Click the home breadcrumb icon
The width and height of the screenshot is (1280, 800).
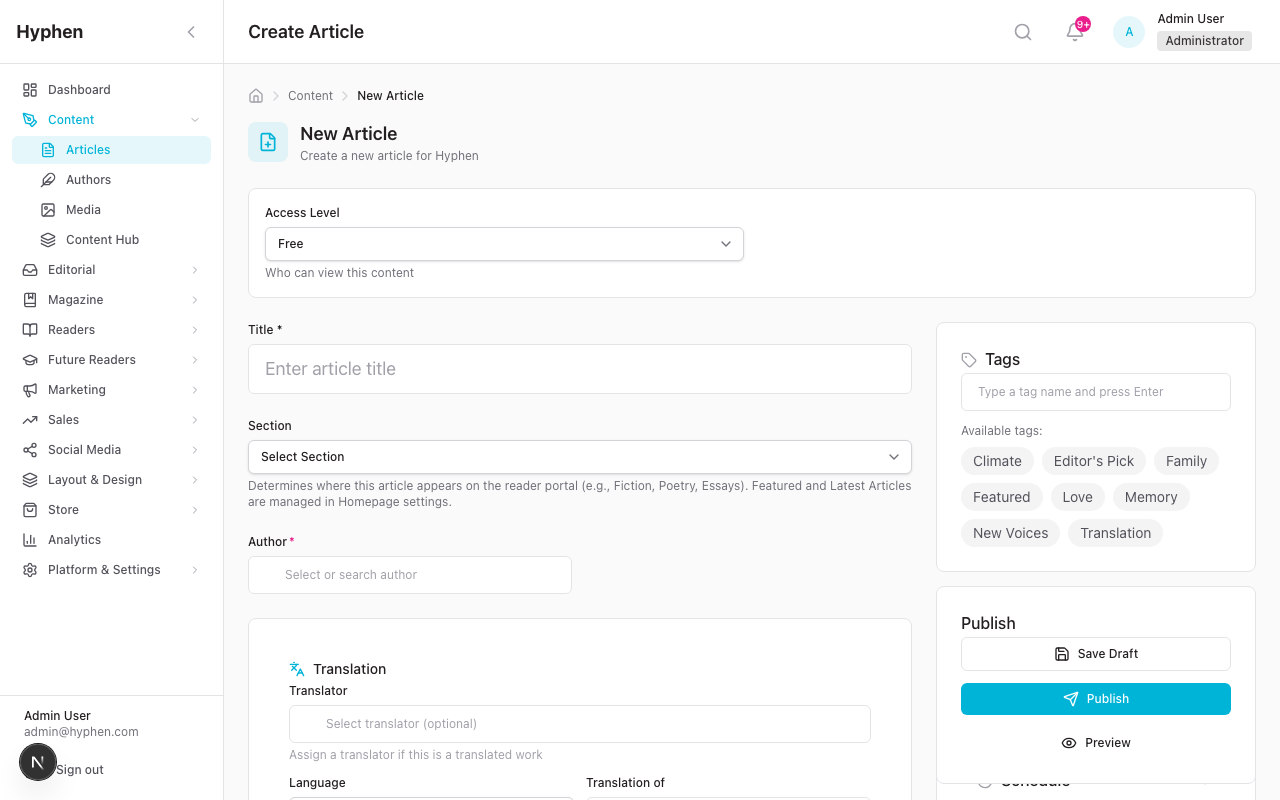[x=255, y=95]
